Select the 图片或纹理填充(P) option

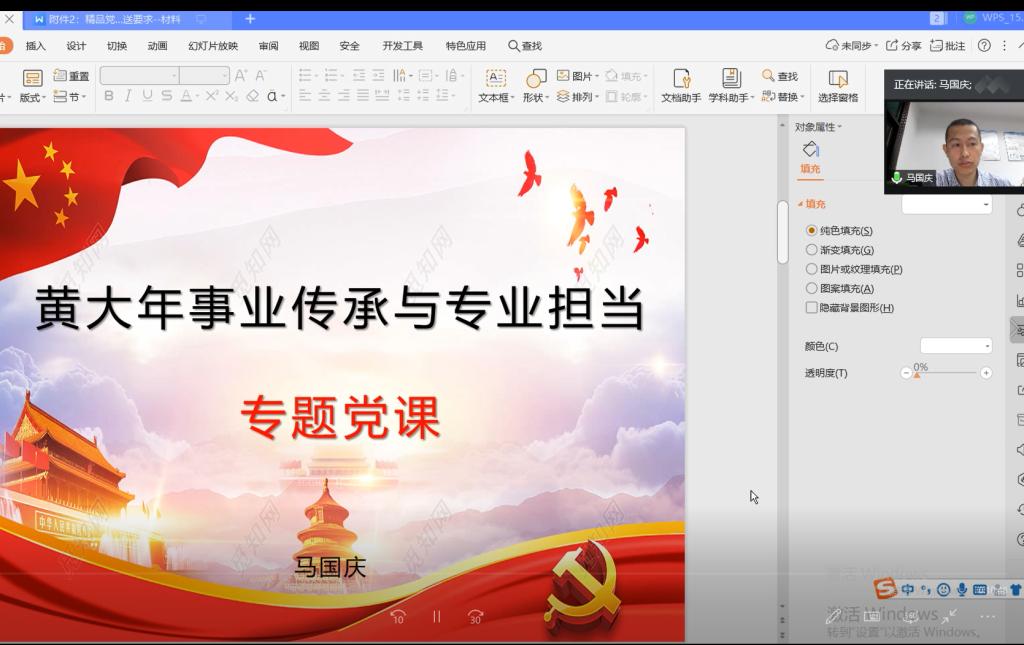point(812,269)
